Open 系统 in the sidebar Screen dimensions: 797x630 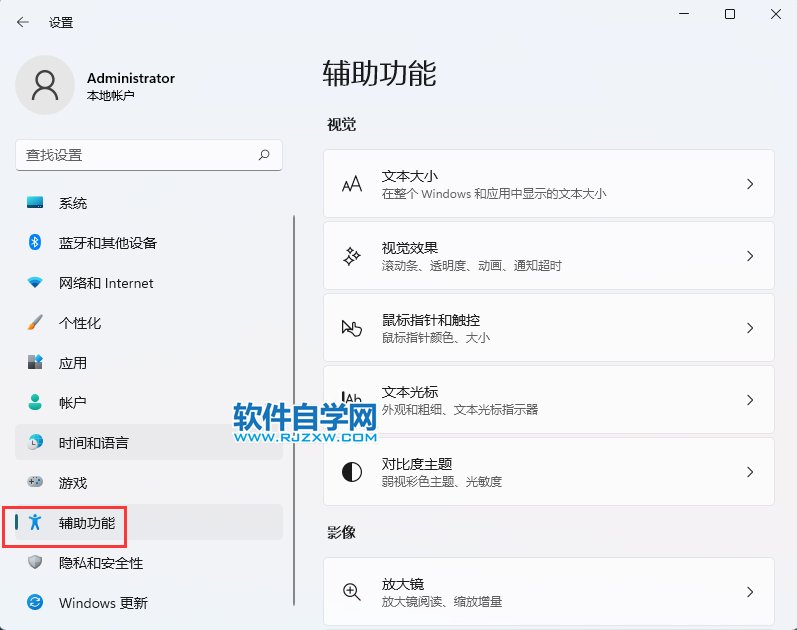click(73, 203)
